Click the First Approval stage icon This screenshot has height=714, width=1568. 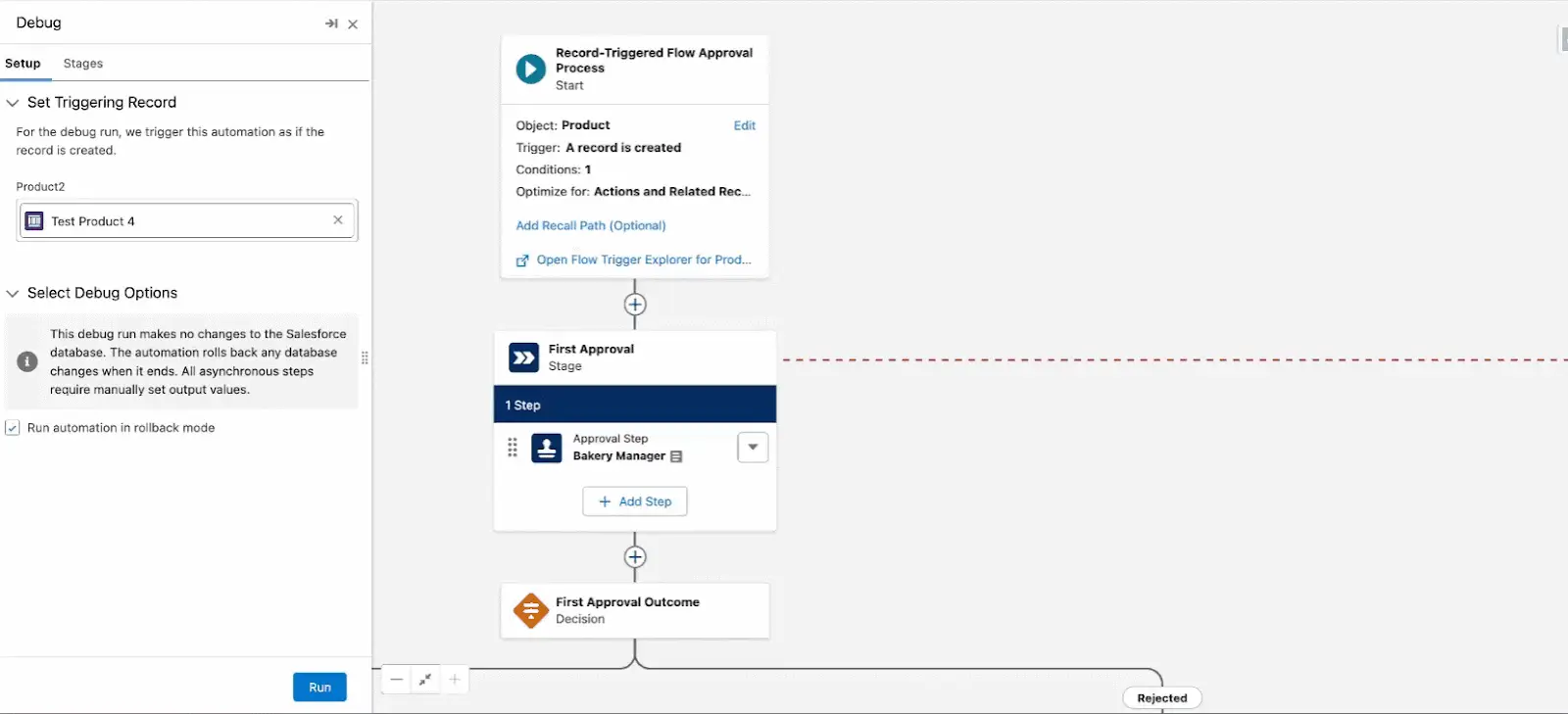pyautogui.click(x=523, y=357)
